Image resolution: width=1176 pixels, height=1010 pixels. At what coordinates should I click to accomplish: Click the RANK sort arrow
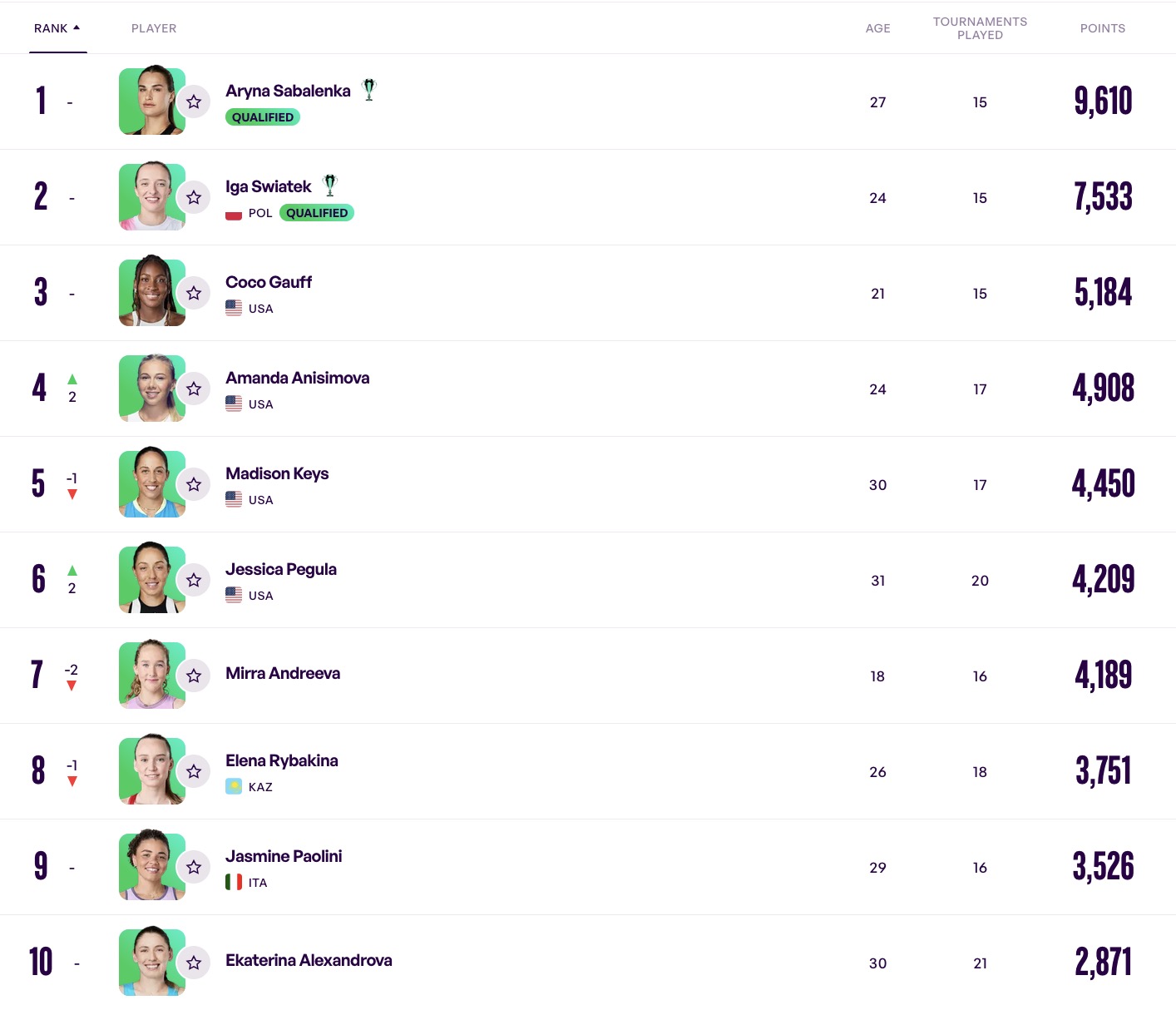click(77, 27)
